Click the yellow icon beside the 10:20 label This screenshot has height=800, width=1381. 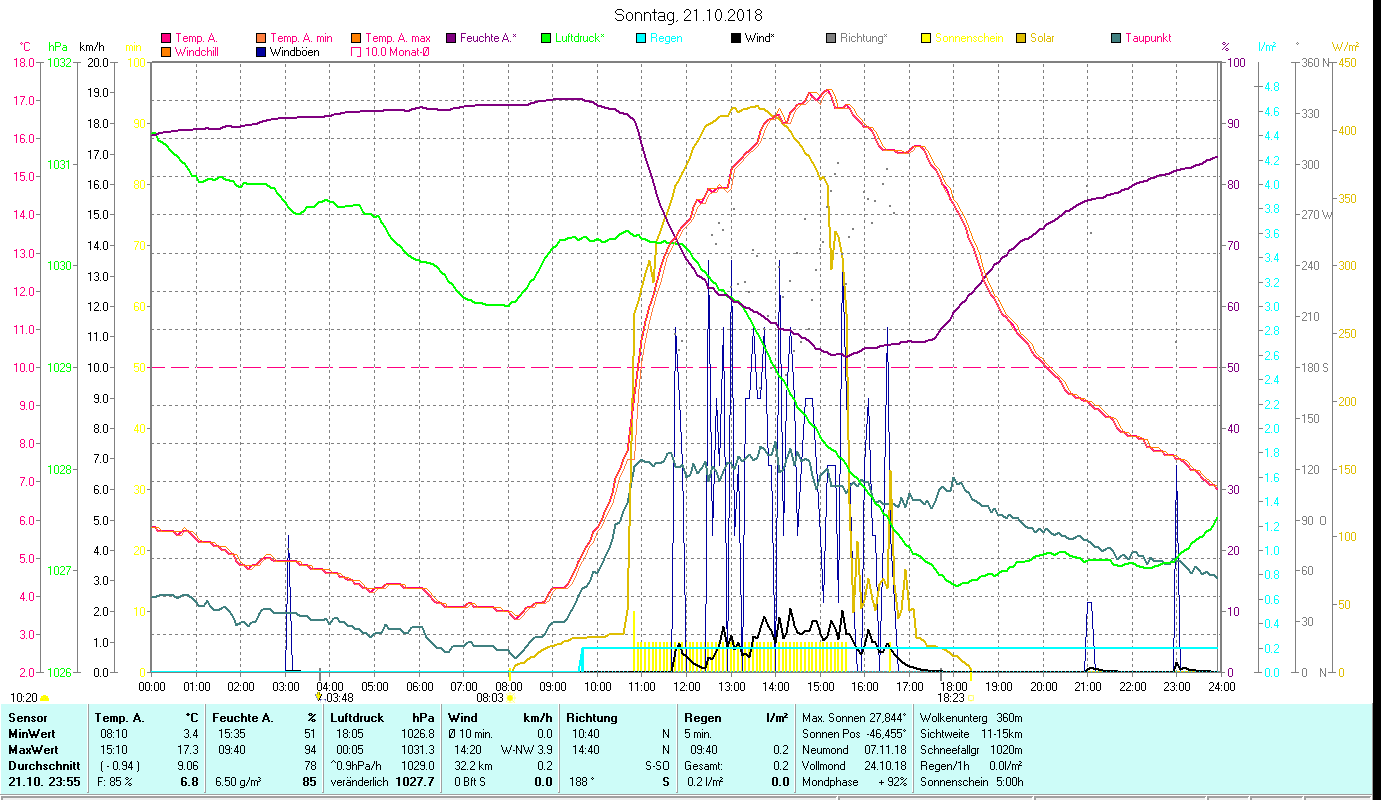point(44,698)
